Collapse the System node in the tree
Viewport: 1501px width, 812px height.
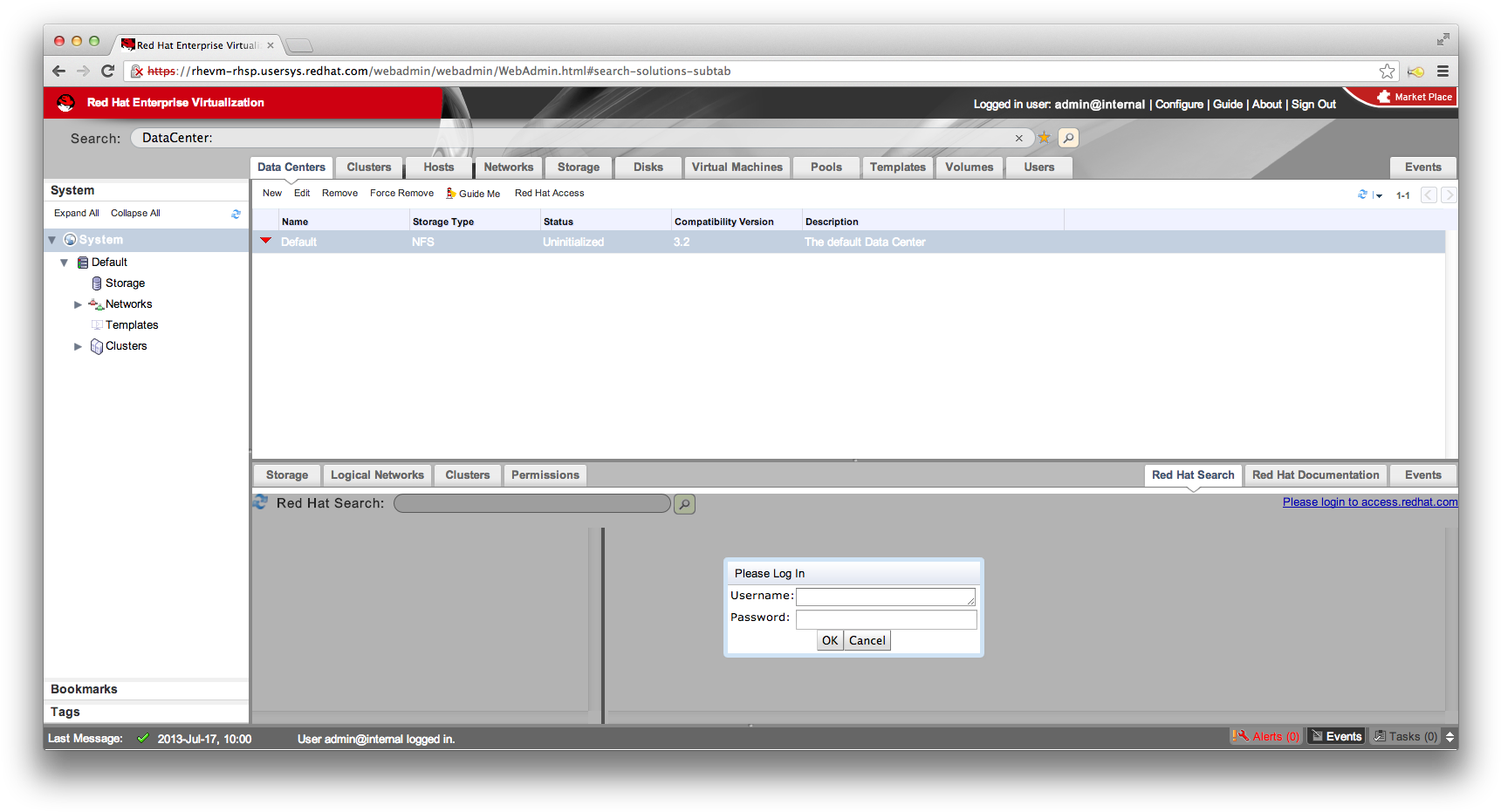[x=52, y=240]
